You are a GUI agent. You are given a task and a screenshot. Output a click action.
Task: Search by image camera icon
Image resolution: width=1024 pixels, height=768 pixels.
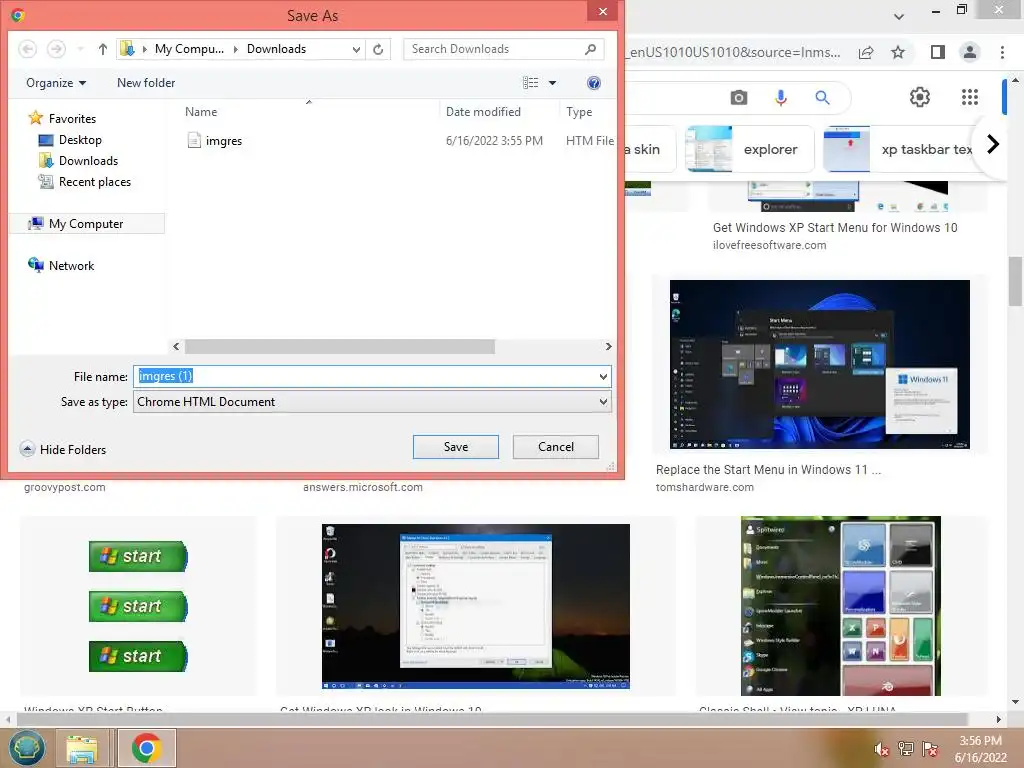click(739, 97)
